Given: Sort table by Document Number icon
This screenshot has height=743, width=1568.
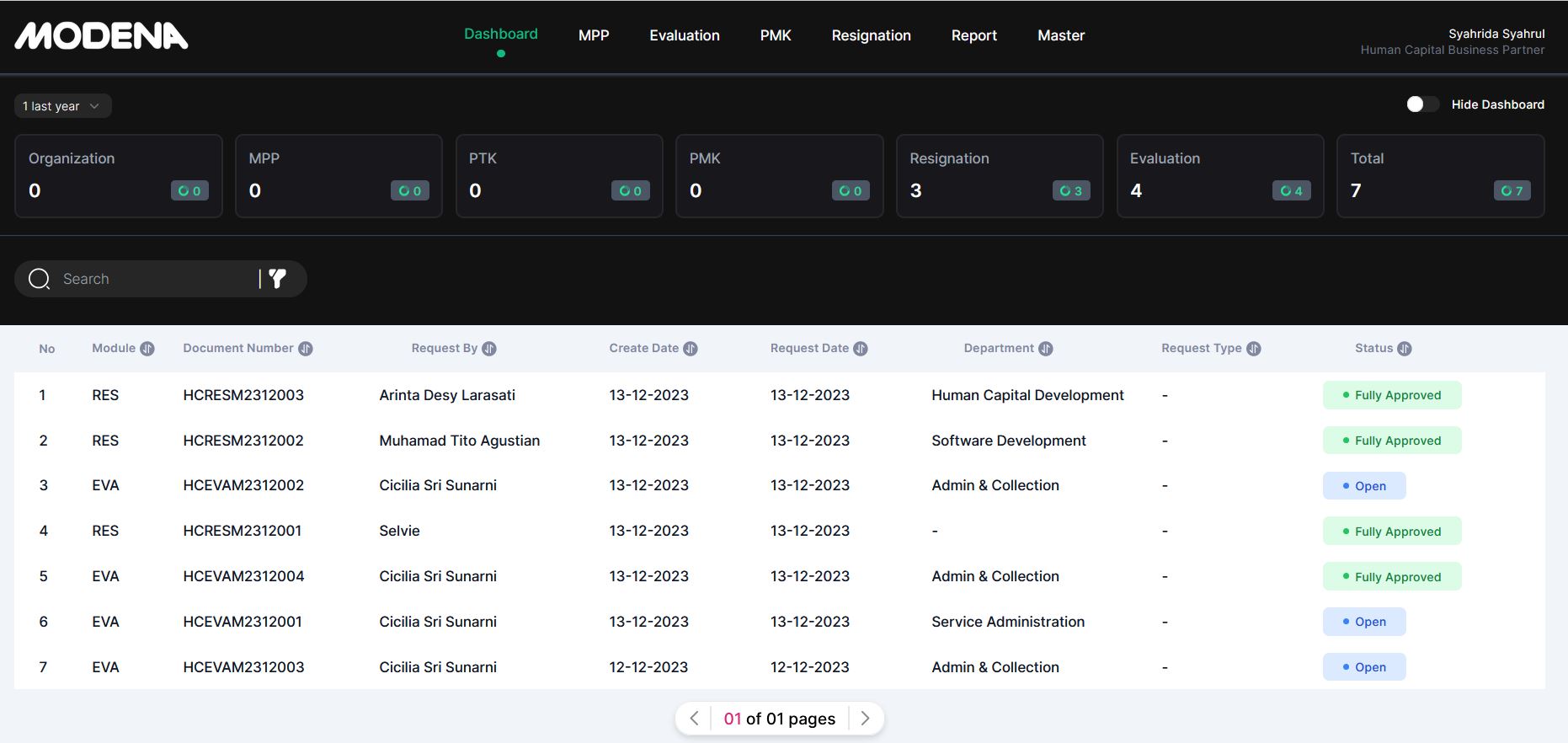Looking at the screenshot, I should [306, 349].
